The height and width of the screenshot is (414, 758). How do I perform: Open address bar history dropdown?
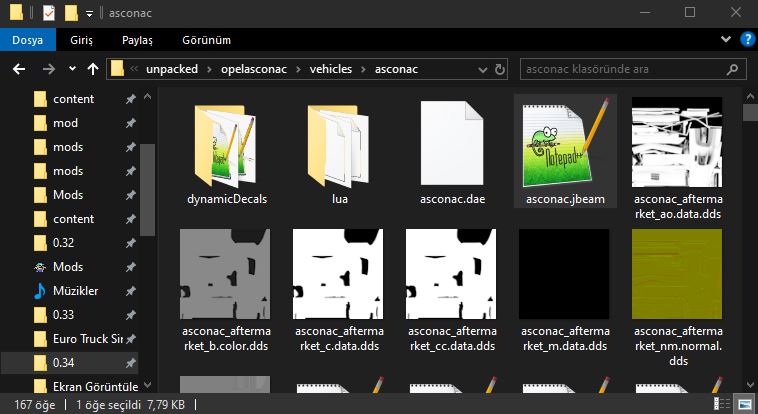(482, 70)
